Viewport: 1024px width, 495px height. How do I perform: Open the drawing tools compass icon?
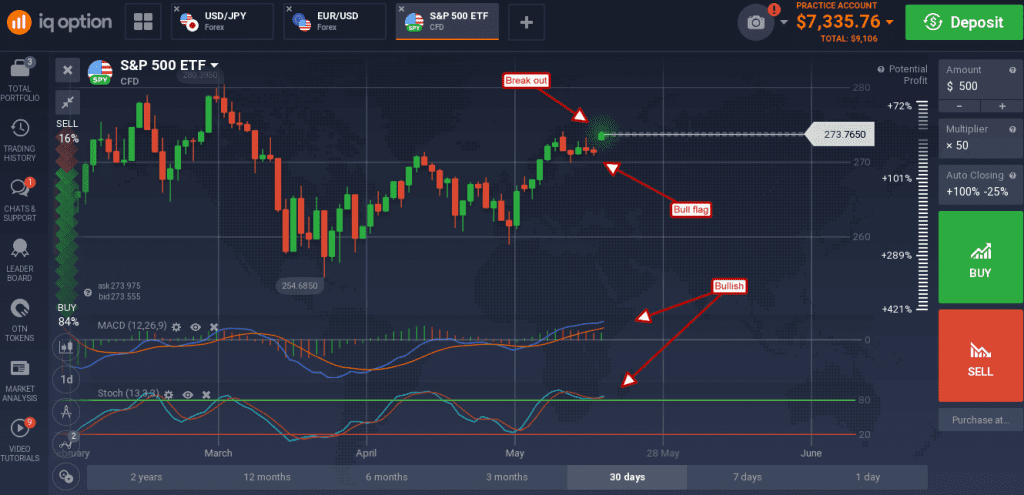coord(66,411)
